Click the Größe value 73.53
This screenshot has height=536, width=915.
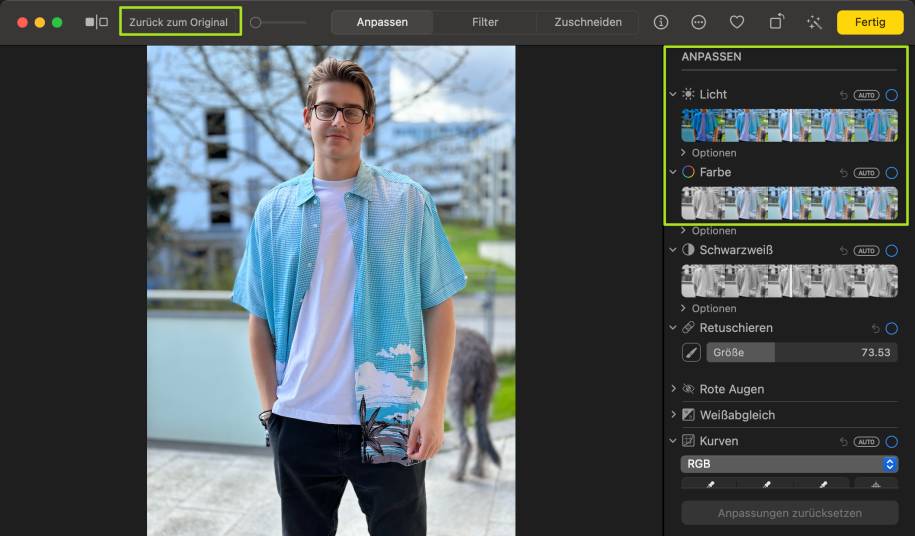click(x=875, y=352)
